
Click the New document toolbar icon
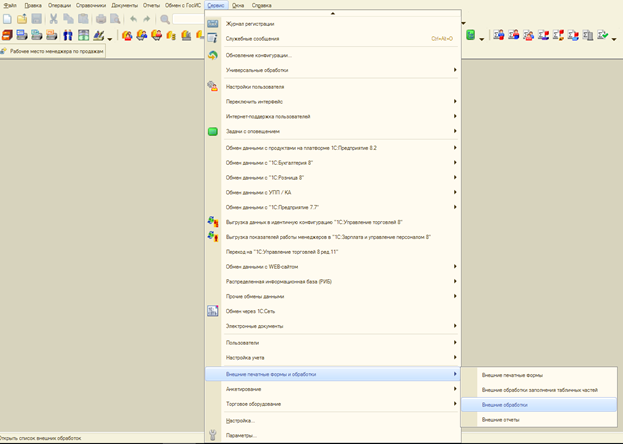pyautogui.click(x=7, y=19)
